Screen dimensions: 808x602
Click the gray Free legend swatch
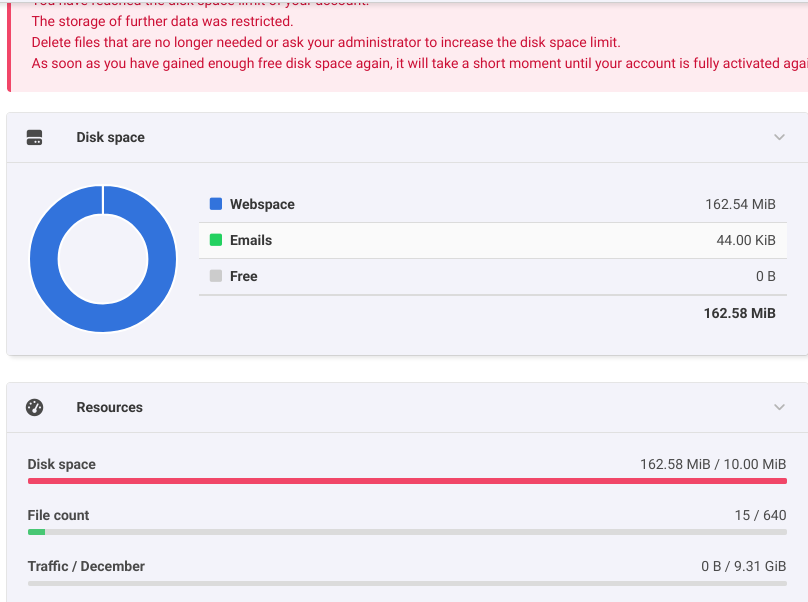[215, 276]
